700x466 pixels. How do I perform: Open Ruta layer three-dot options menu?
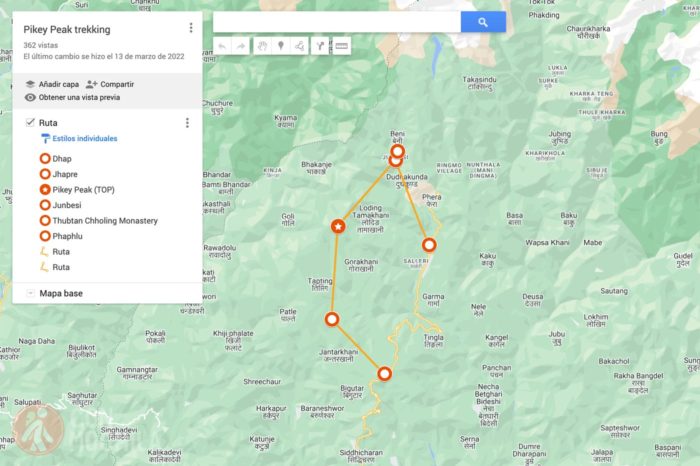pos(187,123)
